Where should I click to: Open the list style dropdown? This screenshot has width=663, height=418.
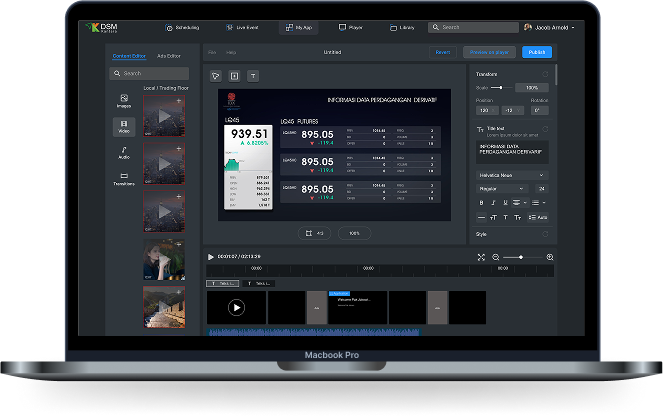539,203
